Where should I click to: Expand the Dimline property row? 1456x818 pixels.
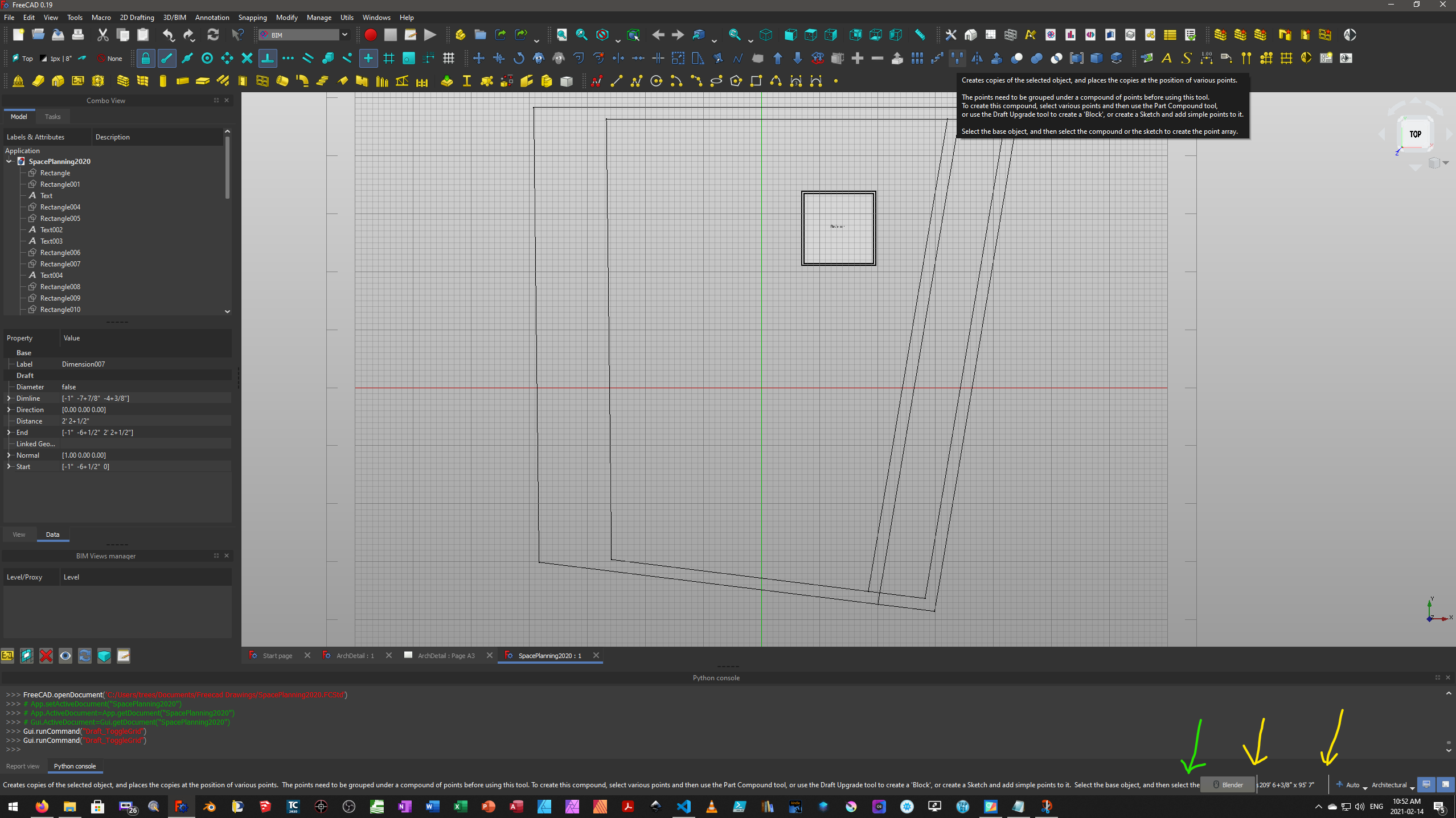click(x=9, y=398)
